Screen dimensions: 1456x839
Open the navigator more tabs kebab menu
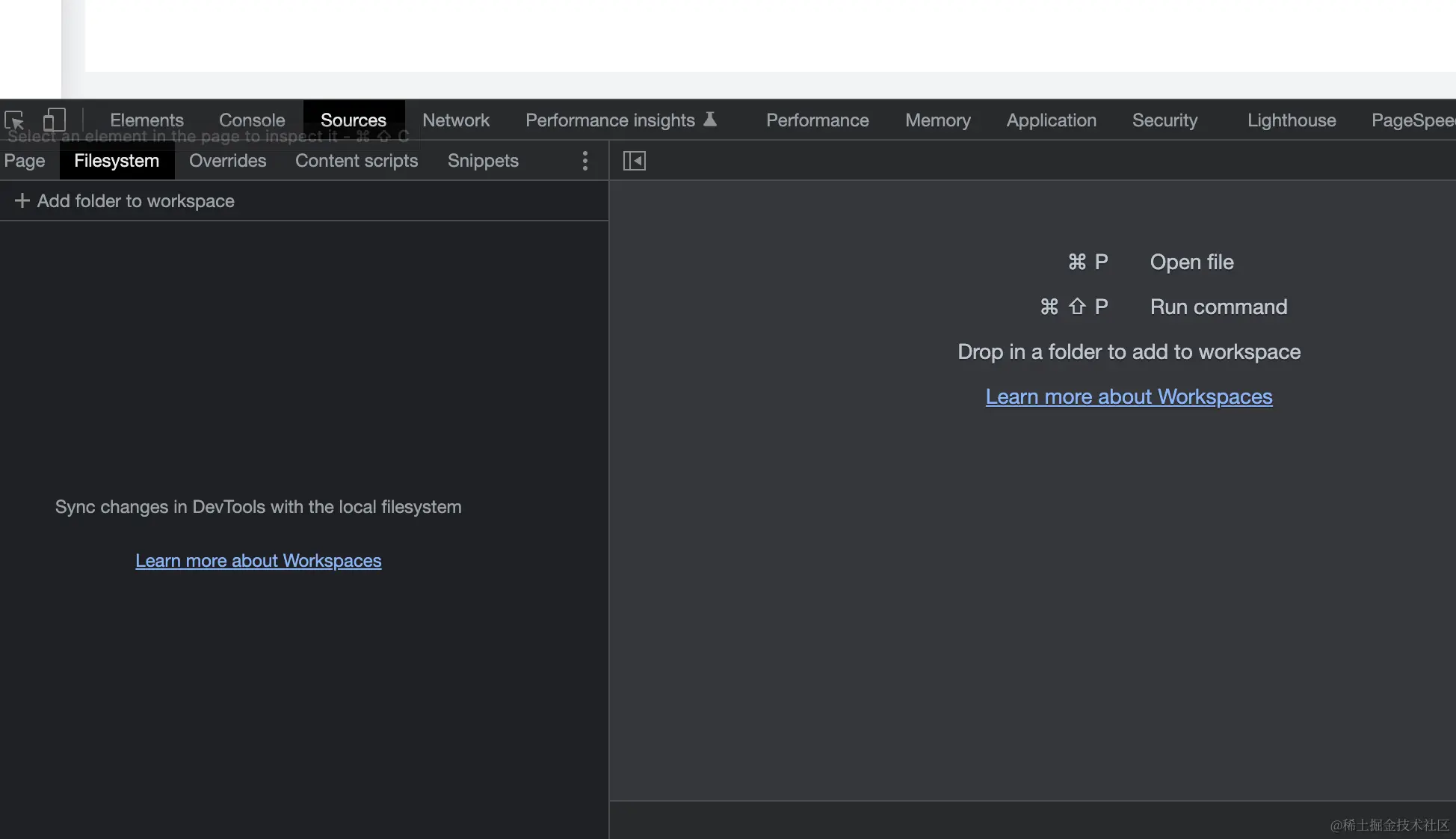(x=585, y=161)
